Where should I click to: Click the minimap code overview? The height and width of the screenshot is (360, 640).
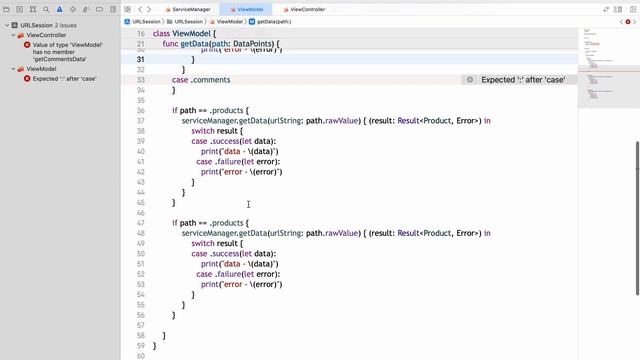click(x=608, y=67)
